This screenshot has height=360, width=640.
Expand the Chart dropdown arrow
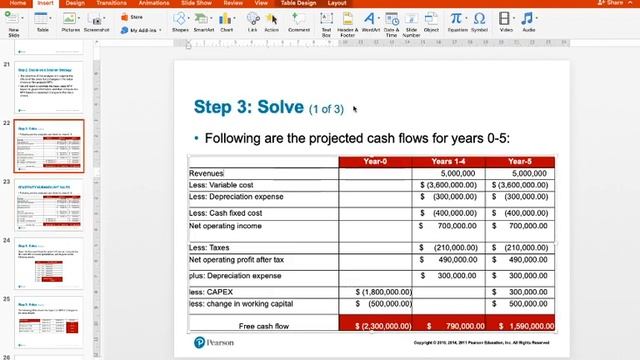[x=234, y=18]
